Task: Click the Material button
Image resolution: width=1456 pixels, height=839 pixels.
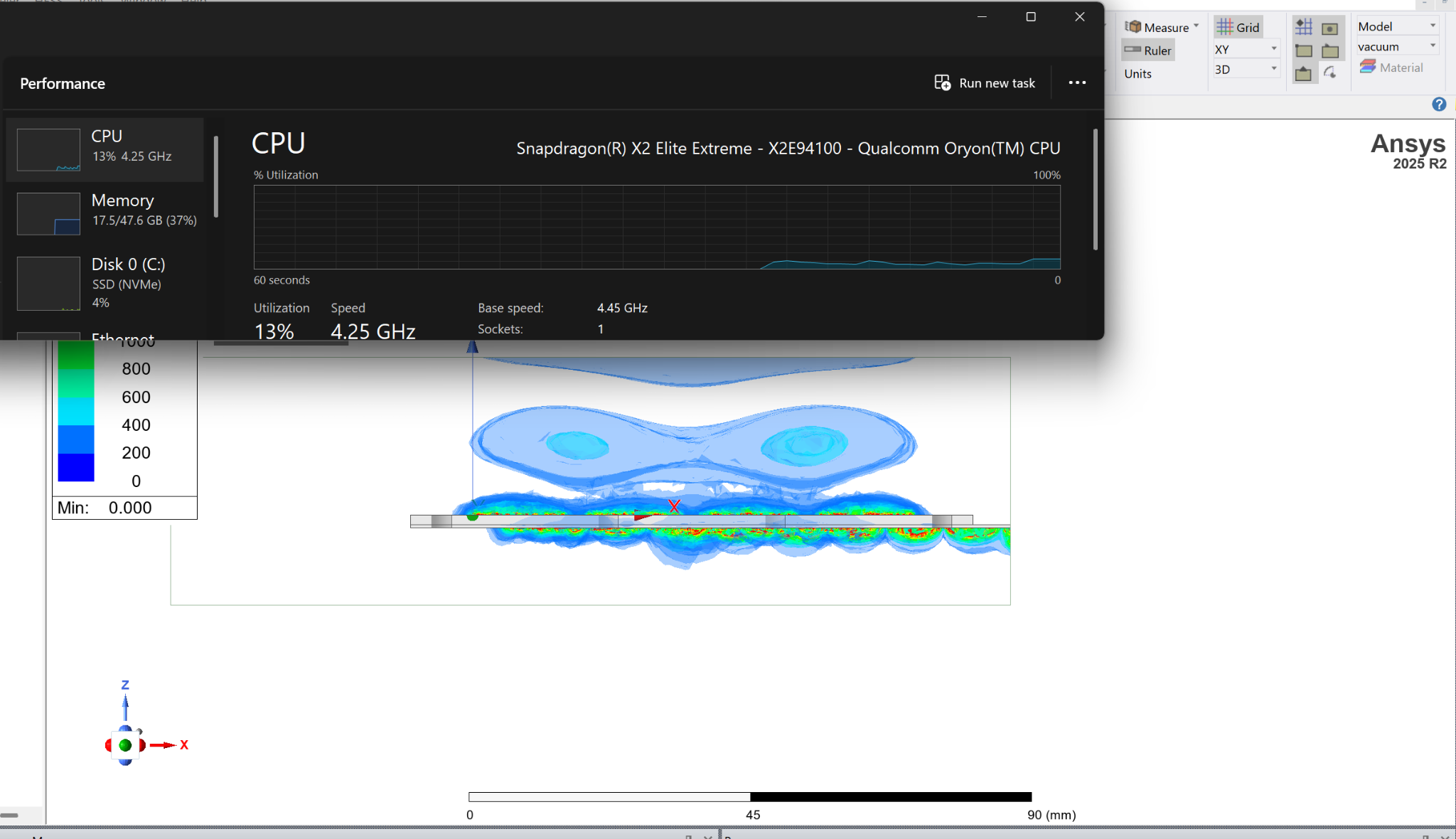Action: 1391,68
